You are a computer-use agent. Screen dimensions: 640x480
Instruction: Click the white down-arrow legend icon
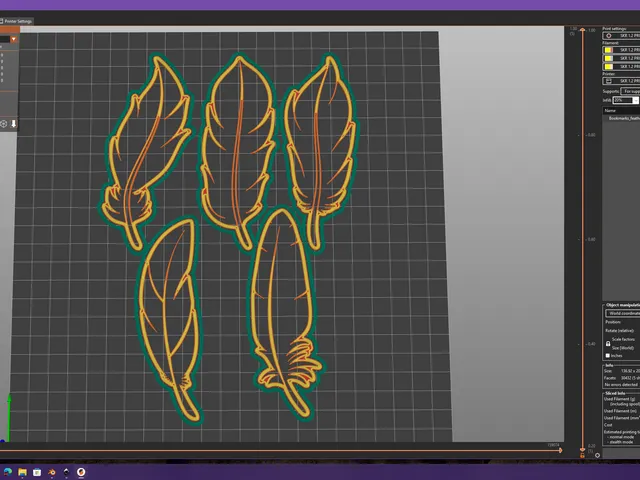[13, 124]
